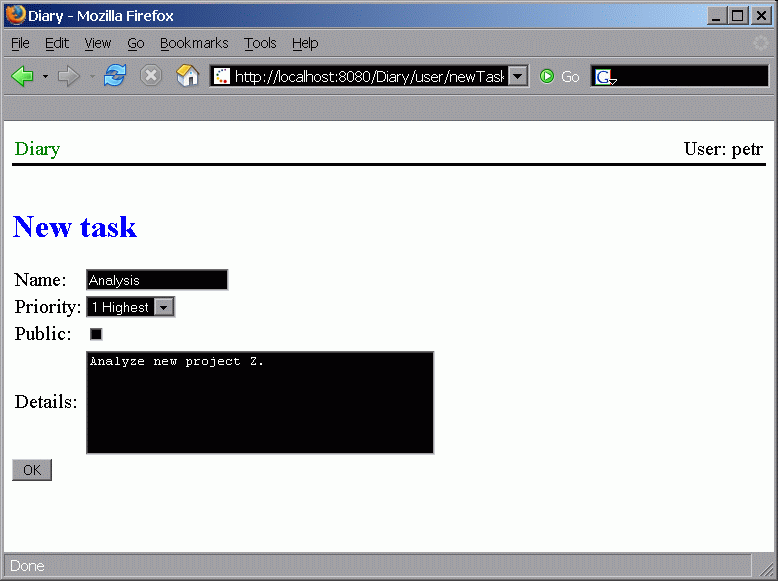Click the Stop loading icon

point(151,77)
